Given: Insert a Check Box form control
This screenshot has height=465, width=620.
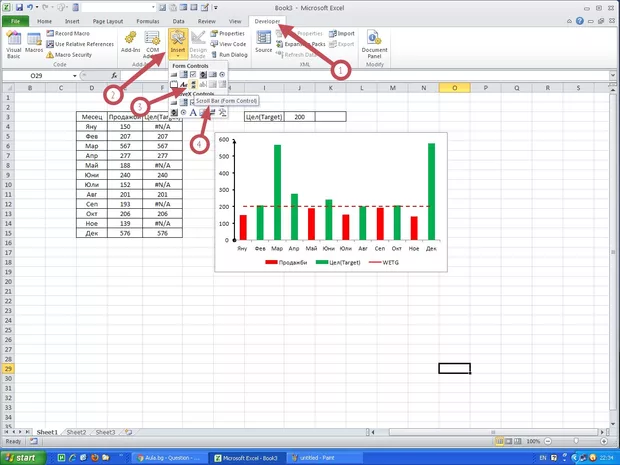Looking at the screenshot, I should point(193,74).
